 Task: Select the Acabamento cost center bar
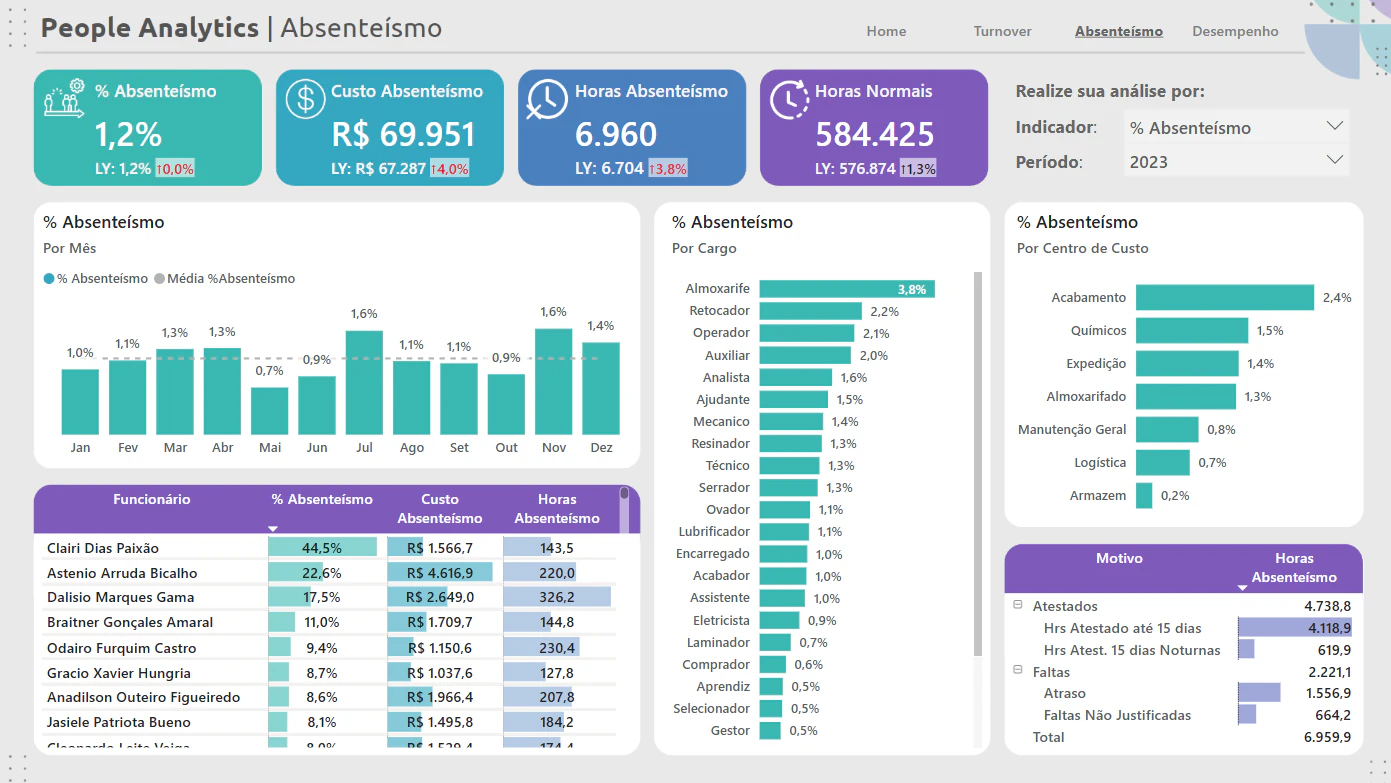point(1225,297)
